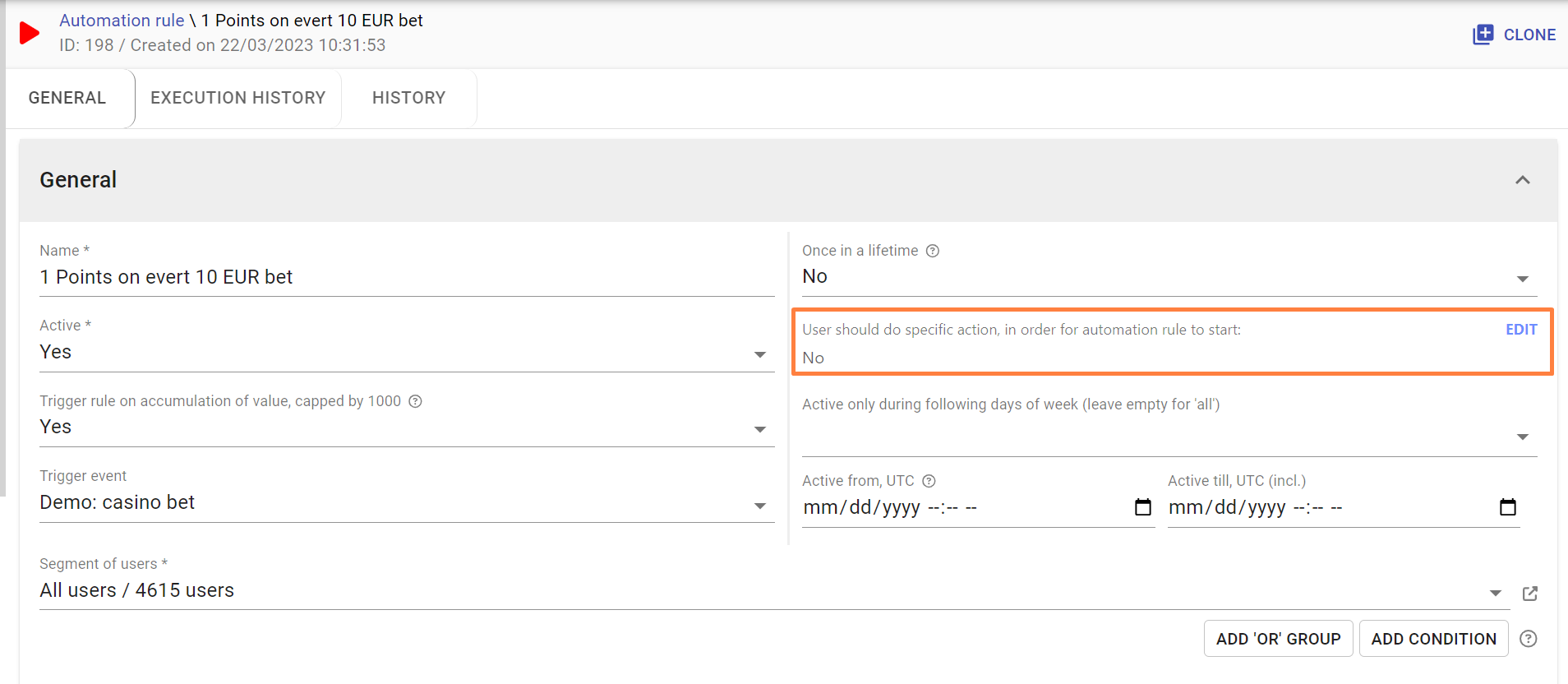The height and width of the screenshot is (684, 1568).
Task: Open help icon next to accumulation cap setting
Action: click(416, 401)
